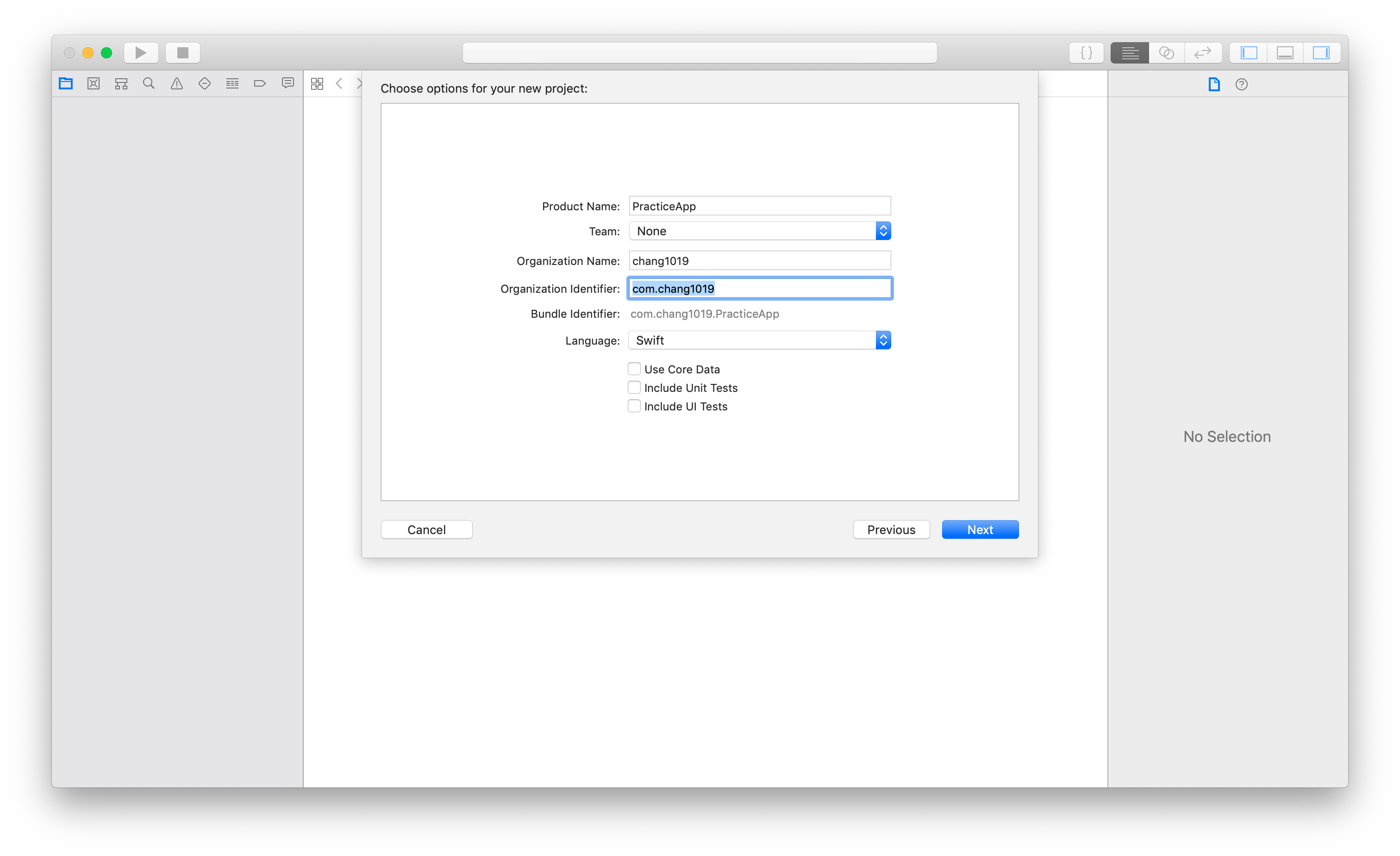Switch to the Assistant editor
This screenshot has width=1400, height=856.
pos(1166,53)
